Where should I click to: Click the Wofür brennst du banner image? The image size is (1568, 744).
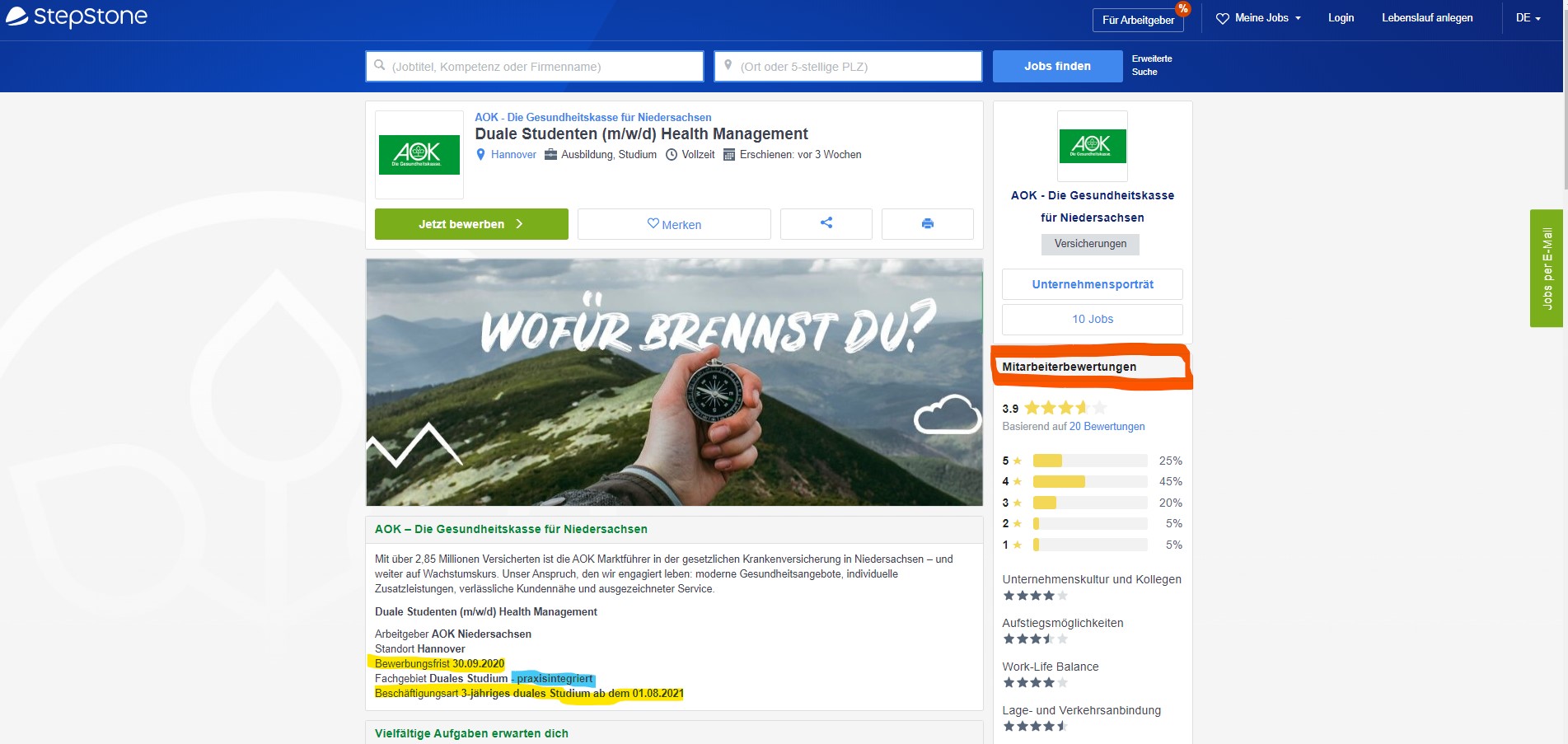(x=674, y=382)
